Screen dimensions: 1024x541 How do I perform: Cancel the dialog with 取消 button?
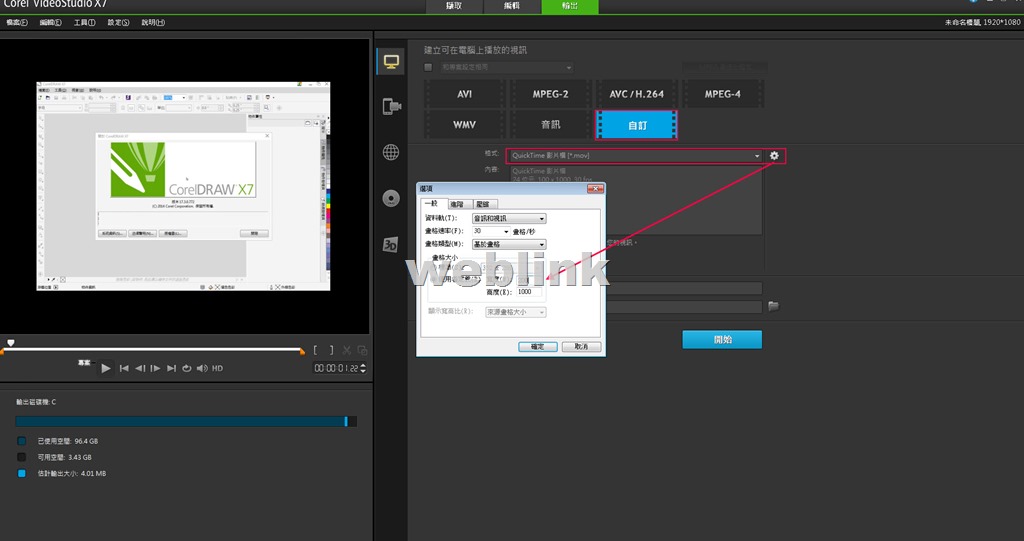(581, 347)
